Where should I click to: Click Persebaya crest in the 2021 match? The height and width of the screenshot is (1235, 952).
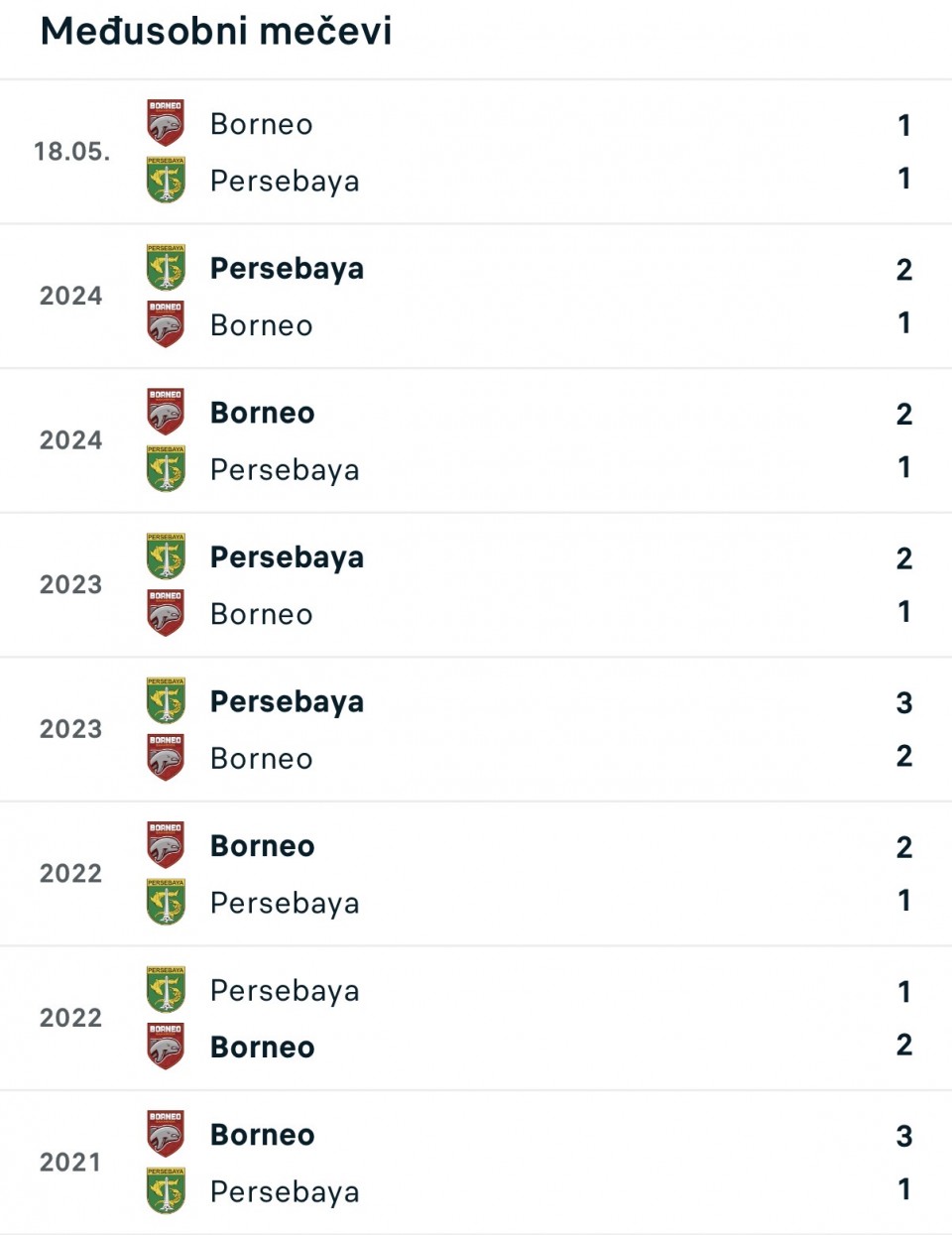tap(166, 1190)
